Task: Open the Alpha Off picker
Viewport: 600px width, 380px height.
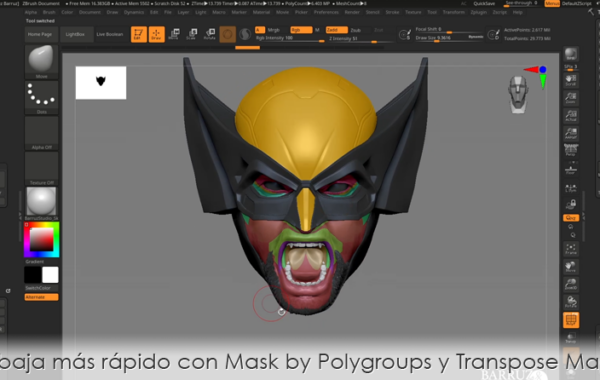Action: [41, 132]
